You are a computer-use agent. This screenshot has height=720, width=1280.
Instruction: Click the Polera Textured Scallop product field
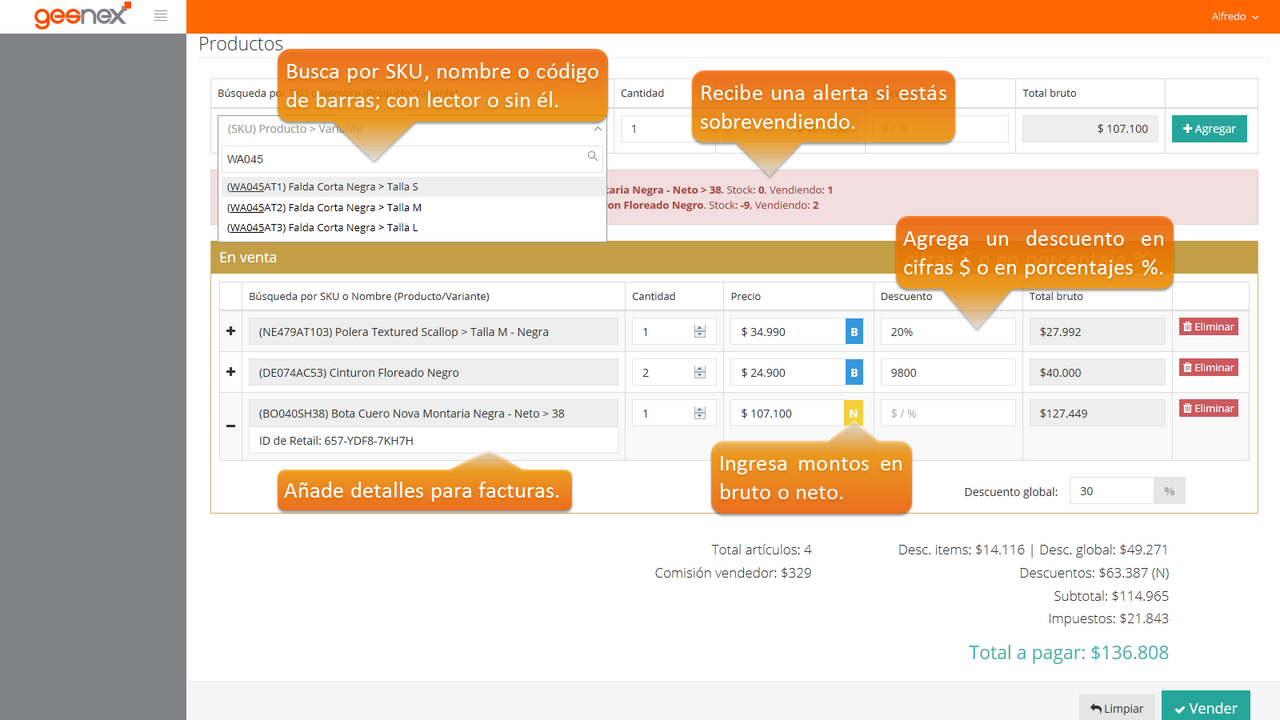point(433,331)
